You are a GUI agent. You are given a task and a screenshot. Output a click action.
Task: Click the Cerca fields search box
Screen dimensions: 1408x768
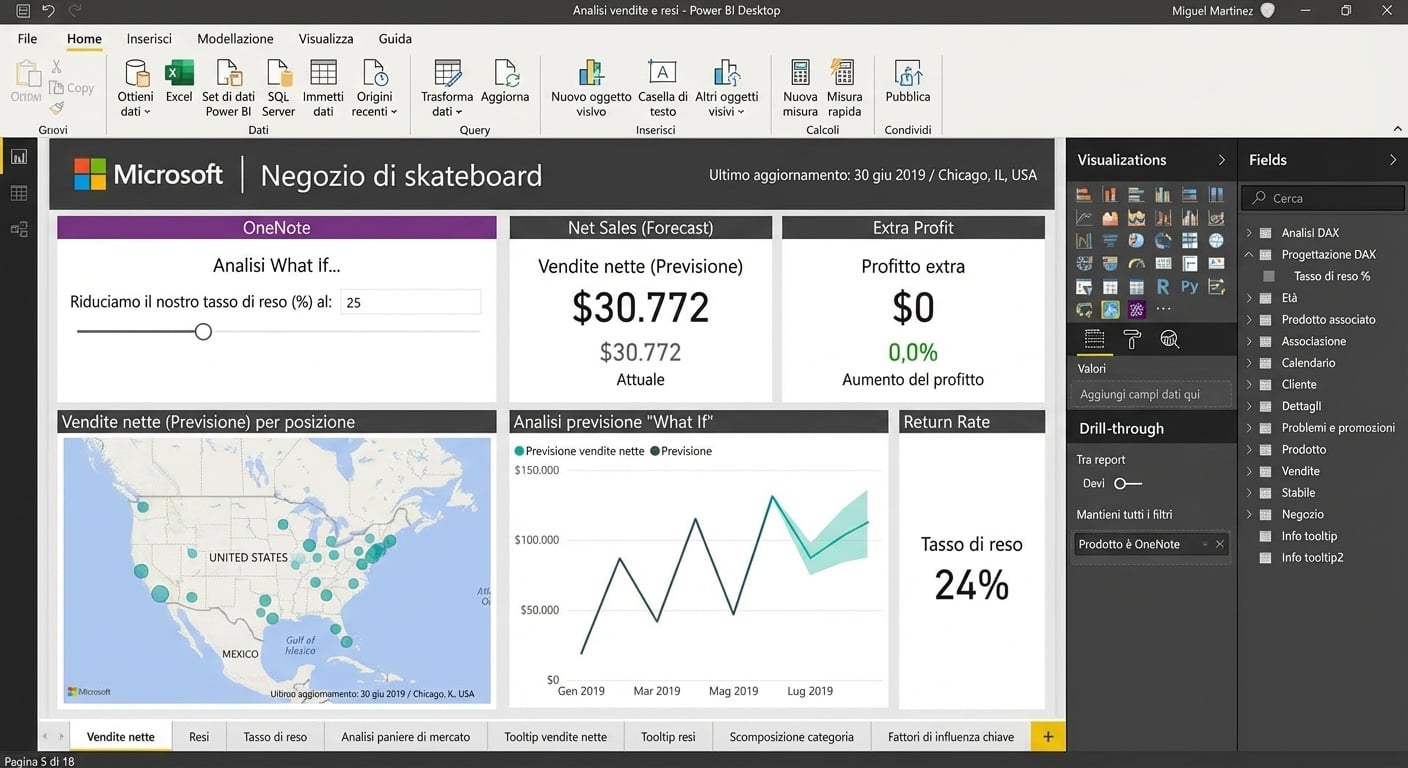click(1323, 198)
